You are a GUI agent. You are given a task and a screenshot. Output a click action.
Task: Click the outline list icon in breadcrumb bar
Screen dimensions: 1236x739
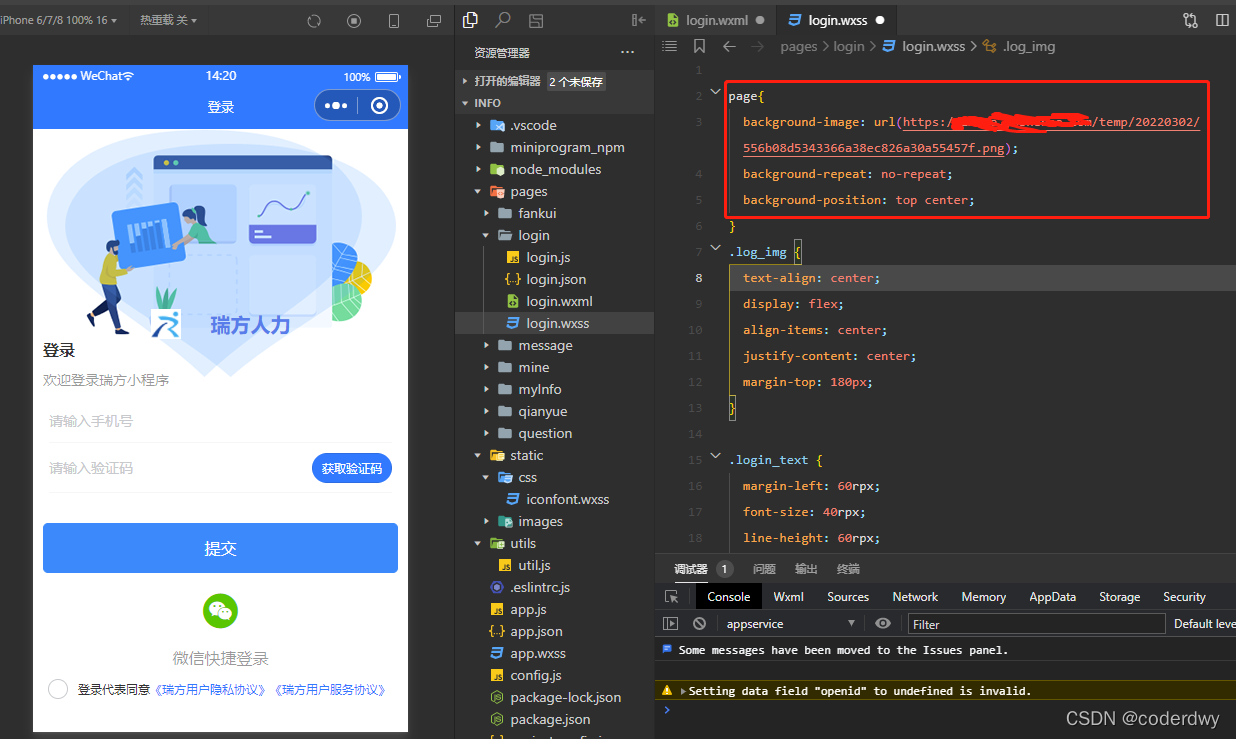pos(670,46)
